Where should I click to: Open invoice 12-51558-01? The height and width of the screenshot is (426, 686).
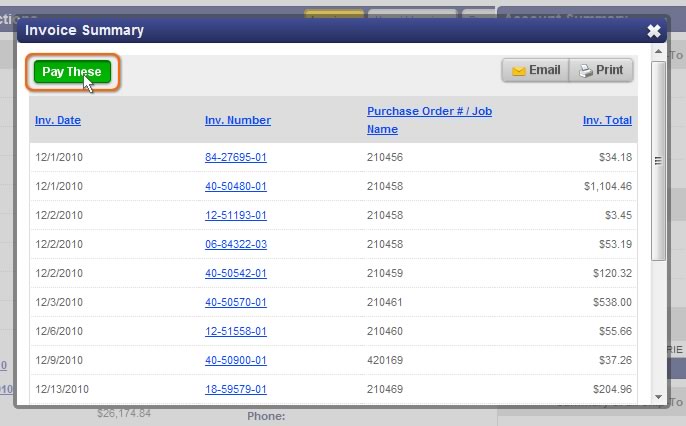[x=236, y=331]
